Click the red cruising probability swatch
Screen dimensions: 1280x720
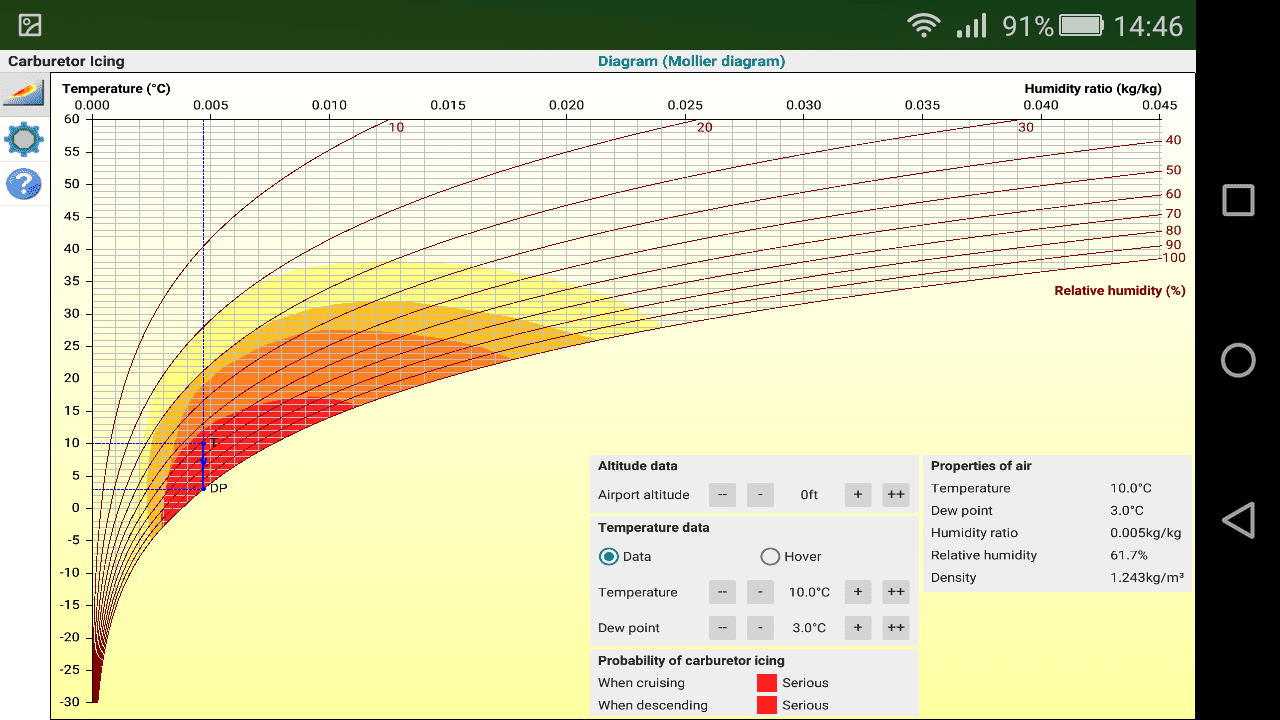click(767, 683)
